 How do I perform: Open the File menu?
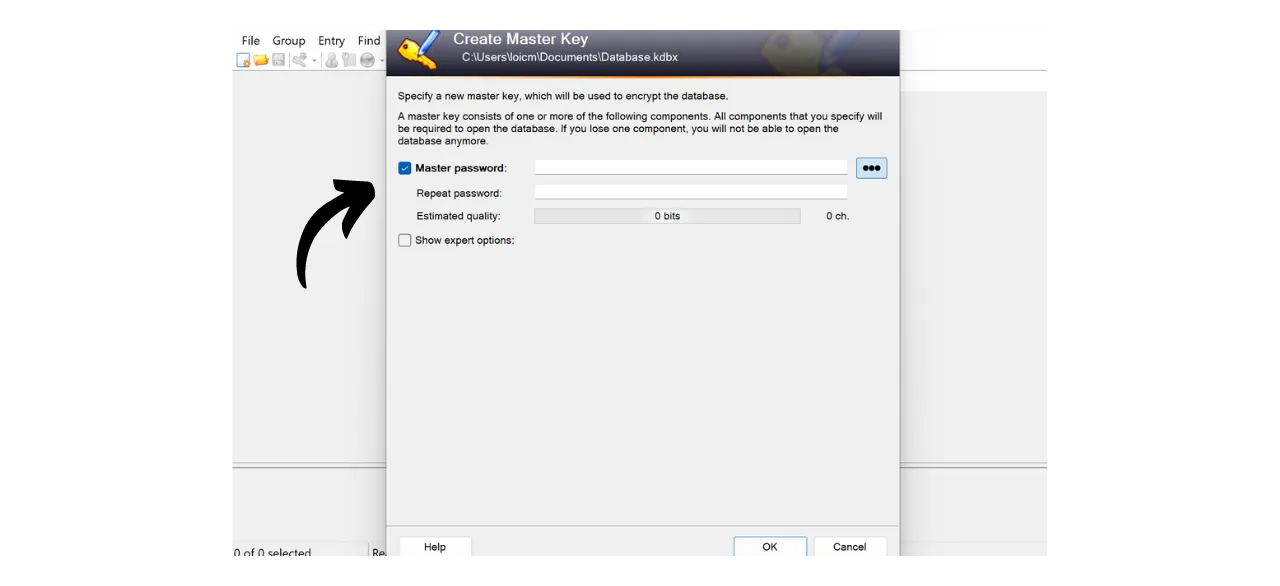[250, 41]
